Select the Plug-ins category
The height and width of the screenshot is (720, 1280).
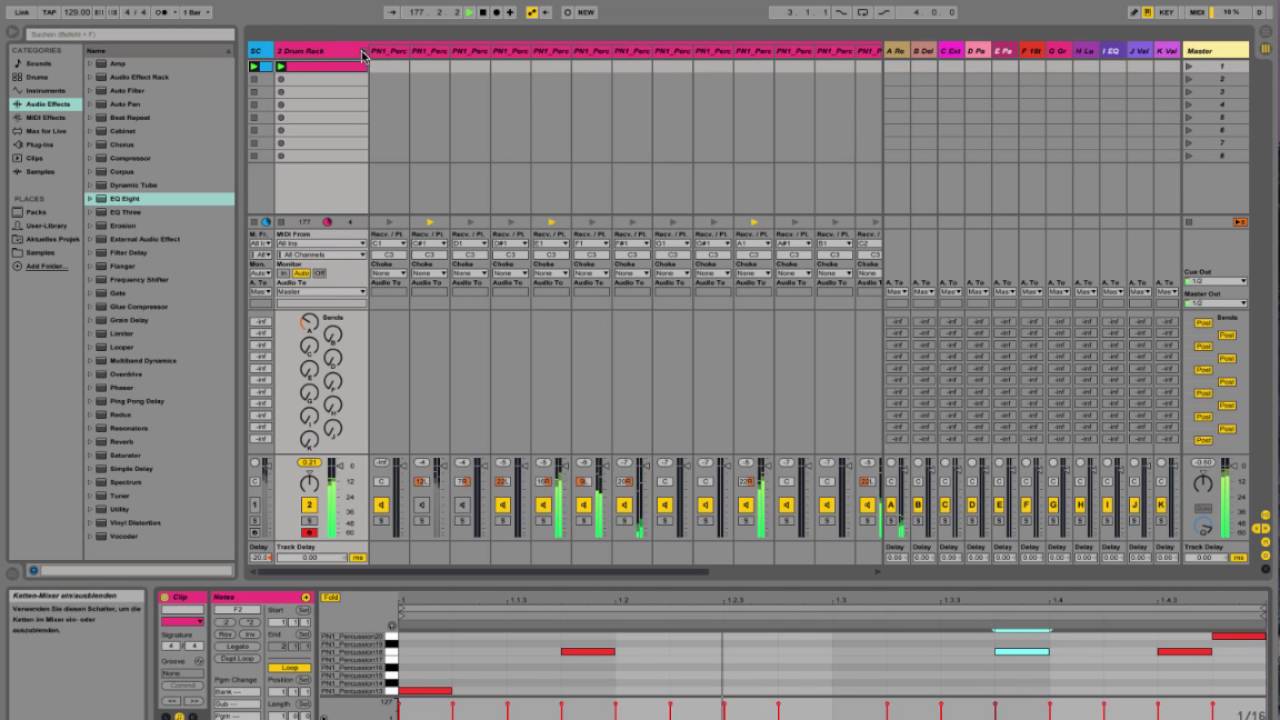click(x=39, y=144)
